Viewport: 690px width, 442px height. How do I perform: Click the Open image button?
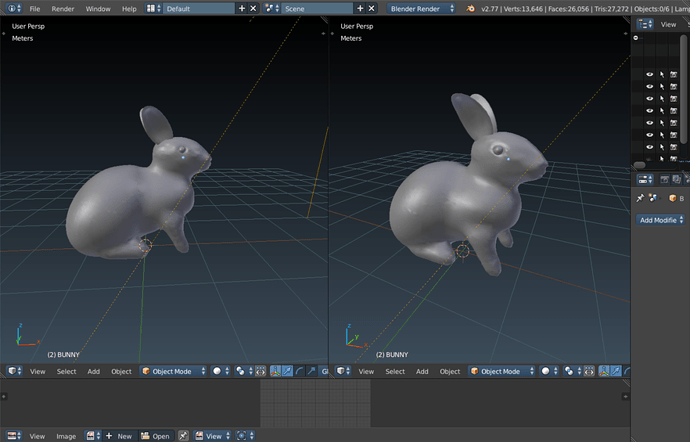155,436
